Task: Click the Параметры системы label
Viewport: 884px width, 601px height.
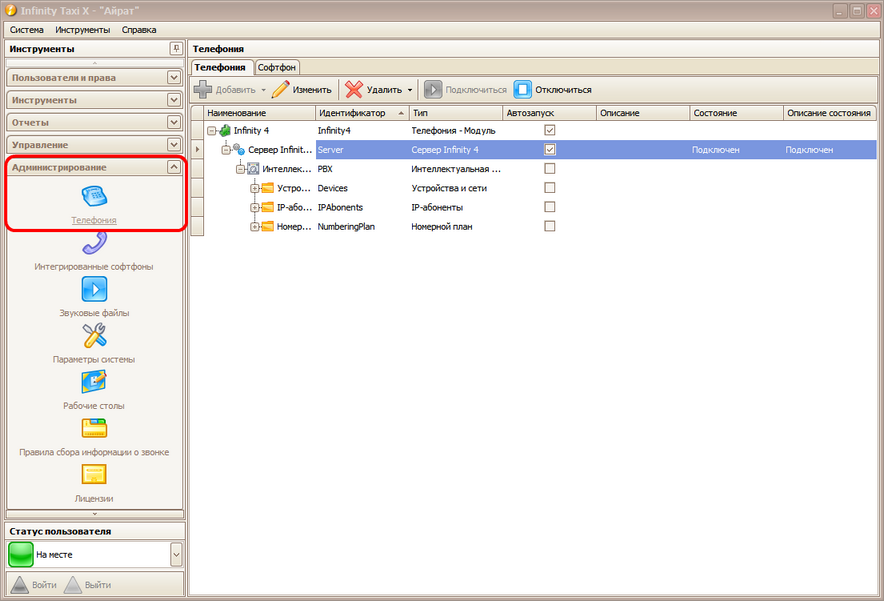Action: [94, 359]
